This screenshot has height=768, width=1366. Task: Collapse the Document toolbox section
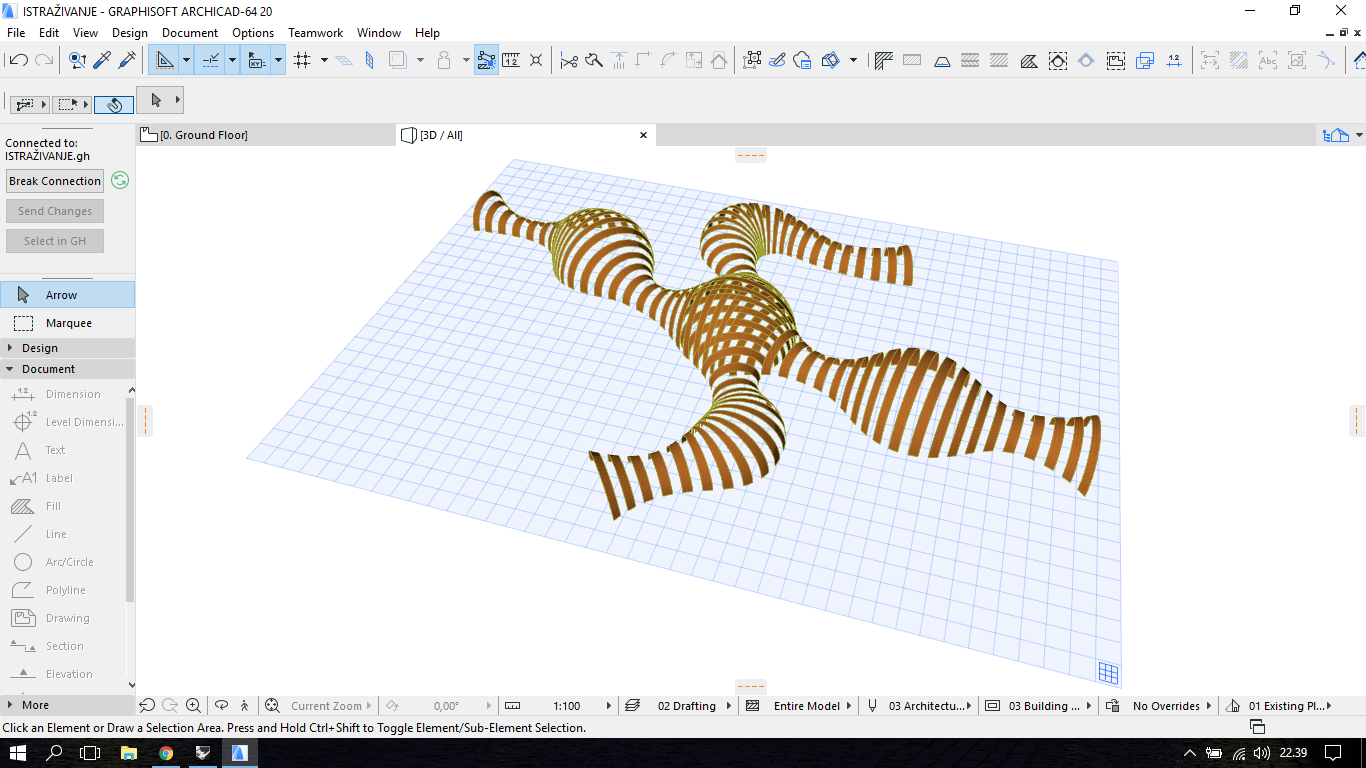click(67, 369)
